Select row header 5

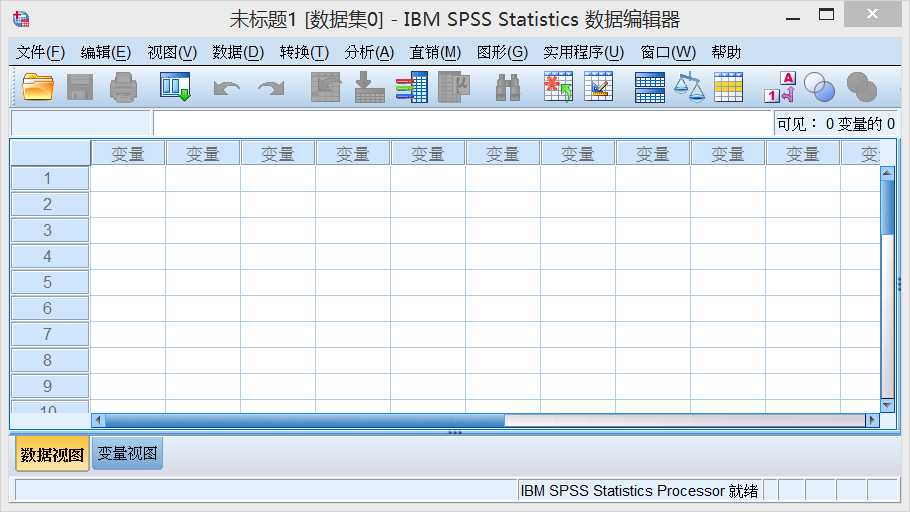point(50,282)
